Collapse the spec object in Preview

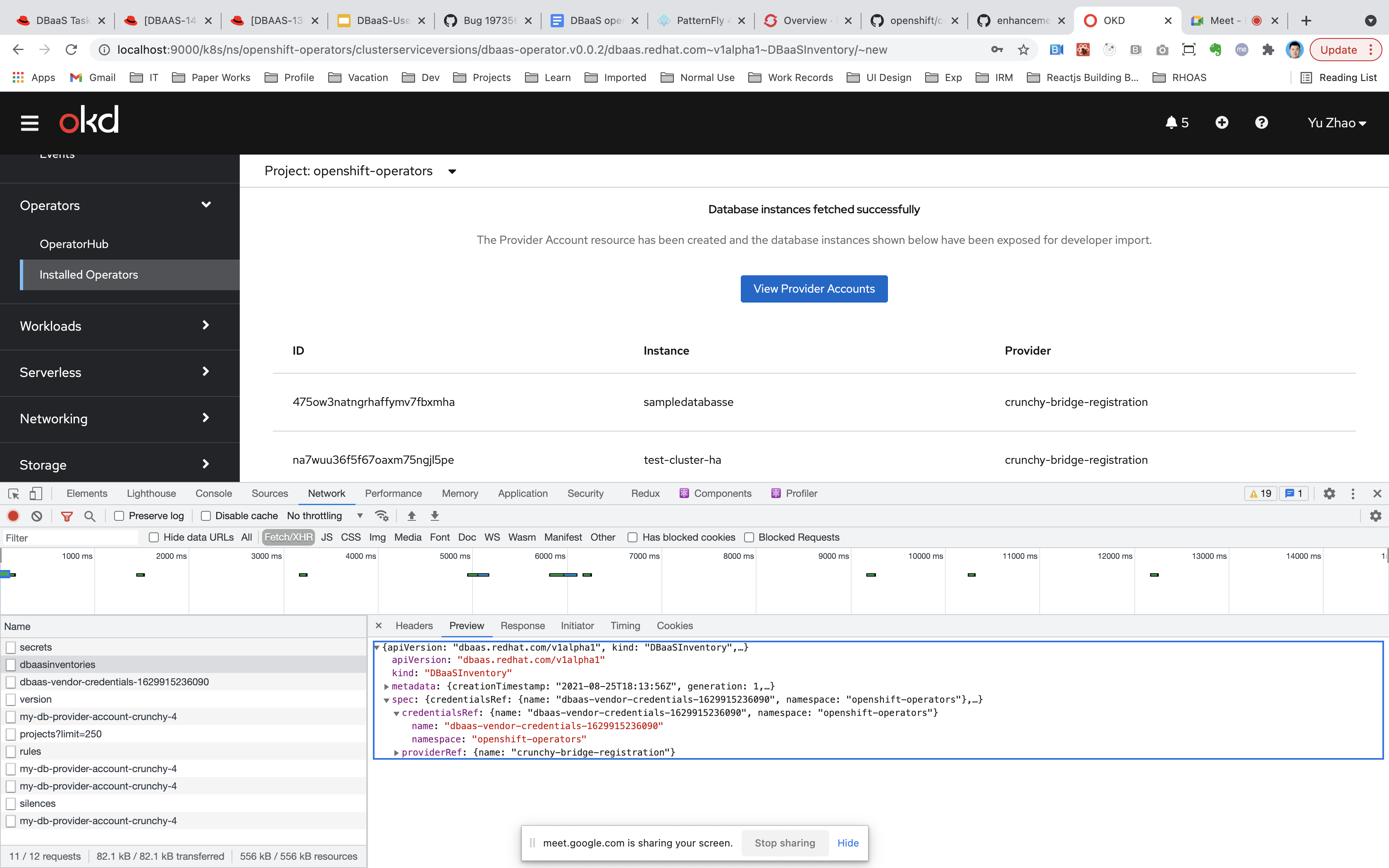point(387,699)
